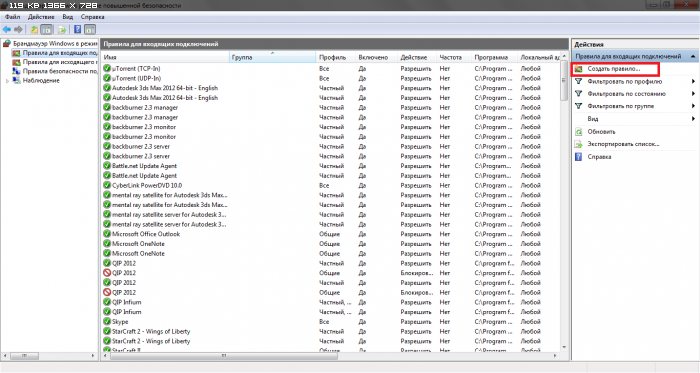The image size is (700, 373).
Task: Select Правила для входящих подключений in the tree
Action: pyautogui.click(x=60, y=53)
